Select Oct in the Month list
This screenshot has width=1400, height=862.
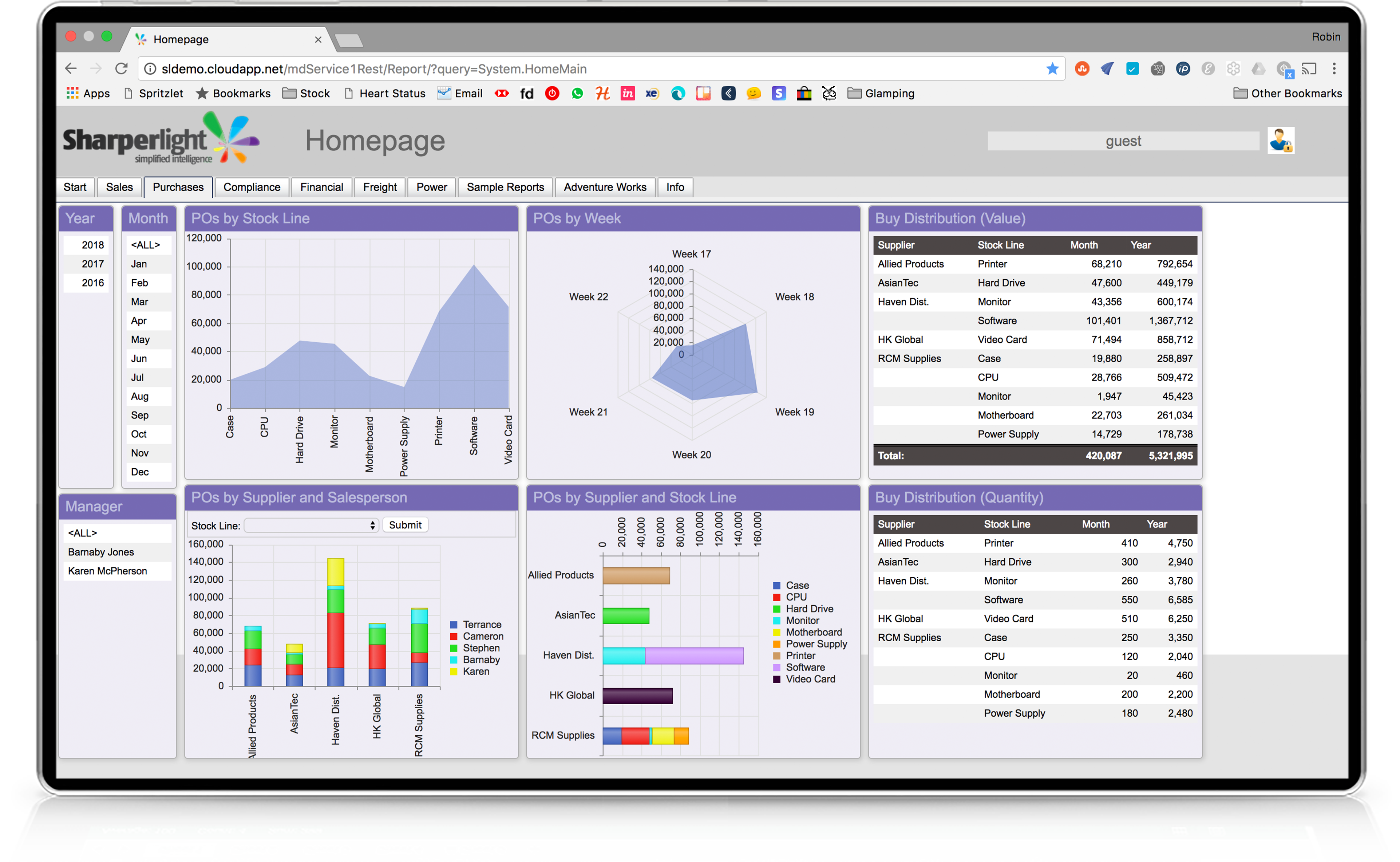point(149,434)
